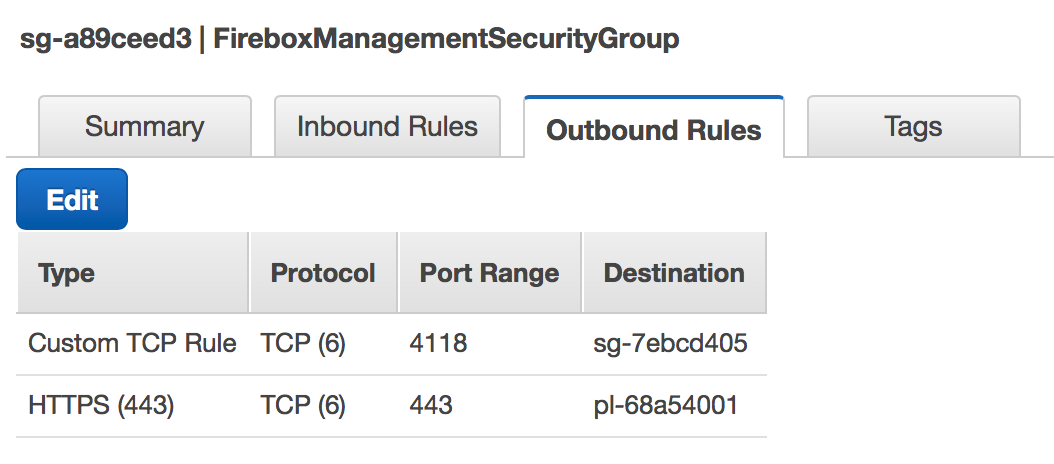
Task: Go to the Tags tab
Action: 913,127
